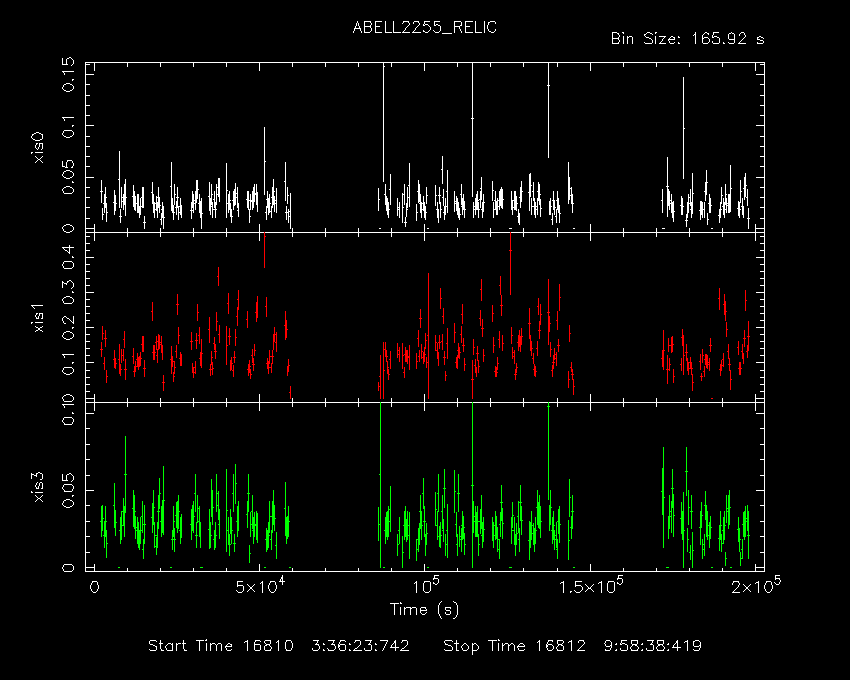Viewport: 850px width, 680px height.
Task: Click the 'Start Time 16810 3:36:23:742' text
Action: 279,646
